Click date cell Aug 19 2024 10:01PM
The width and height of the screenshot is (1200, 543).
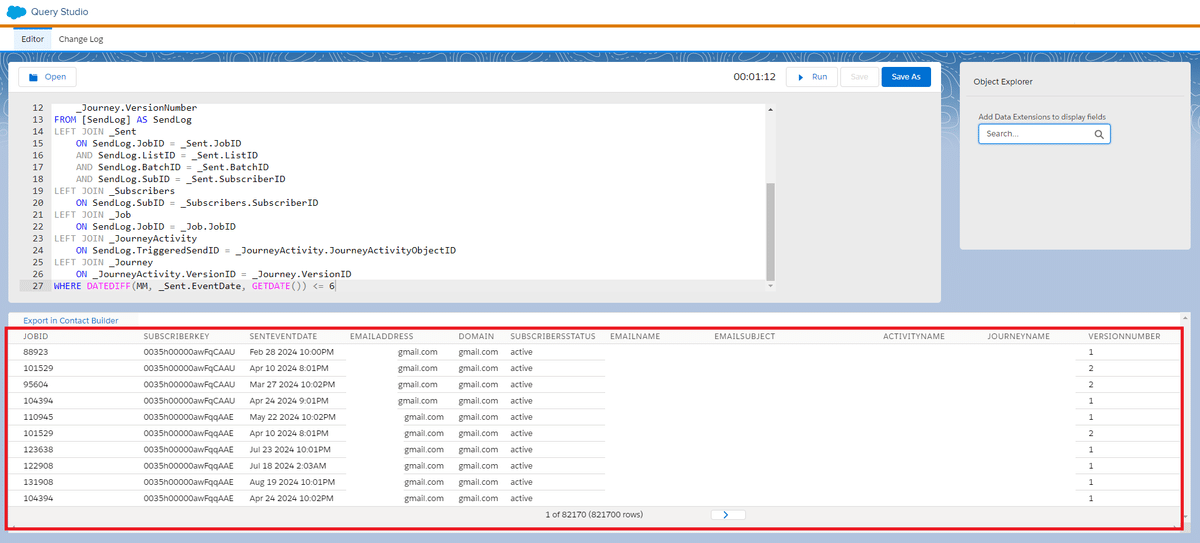(x=292, y=482)
